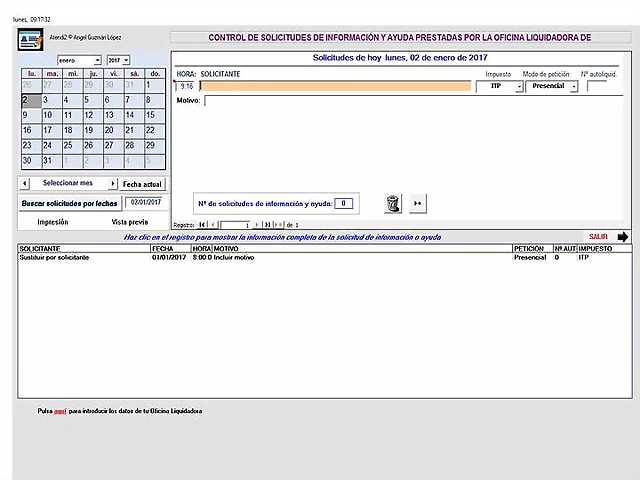Click Vista previa button
Screen dimensions: 640x480
pos(130,222)
